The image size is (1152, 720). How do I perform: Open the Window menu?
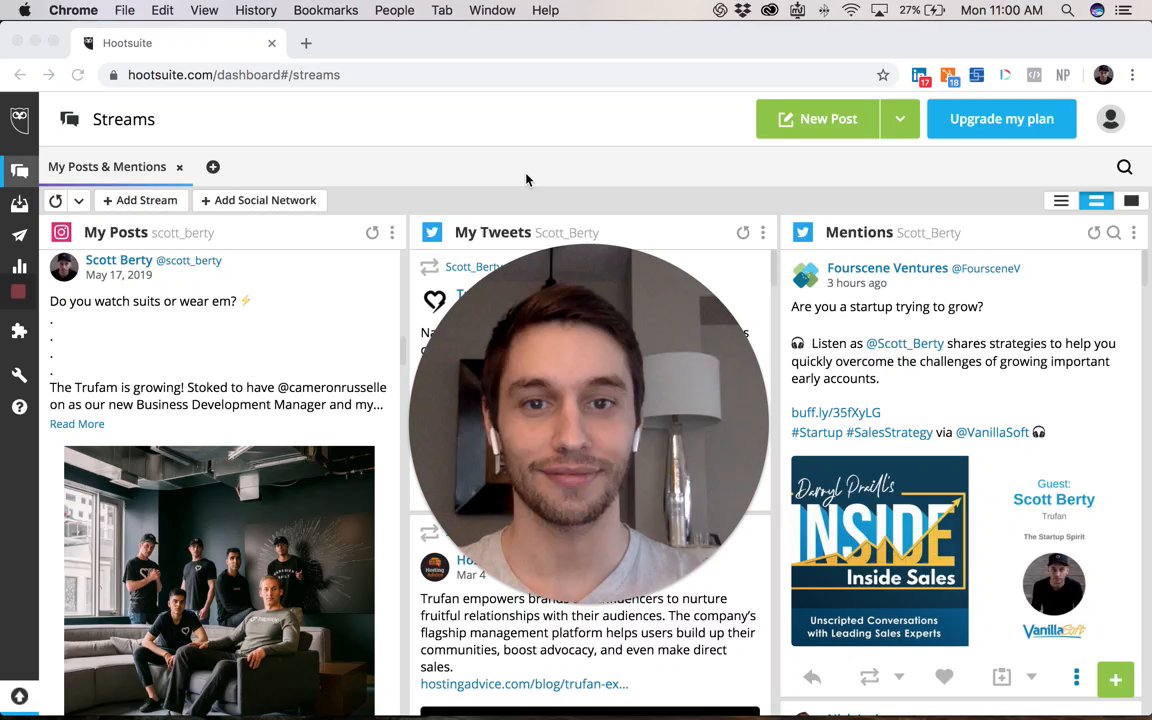(492, 10)
